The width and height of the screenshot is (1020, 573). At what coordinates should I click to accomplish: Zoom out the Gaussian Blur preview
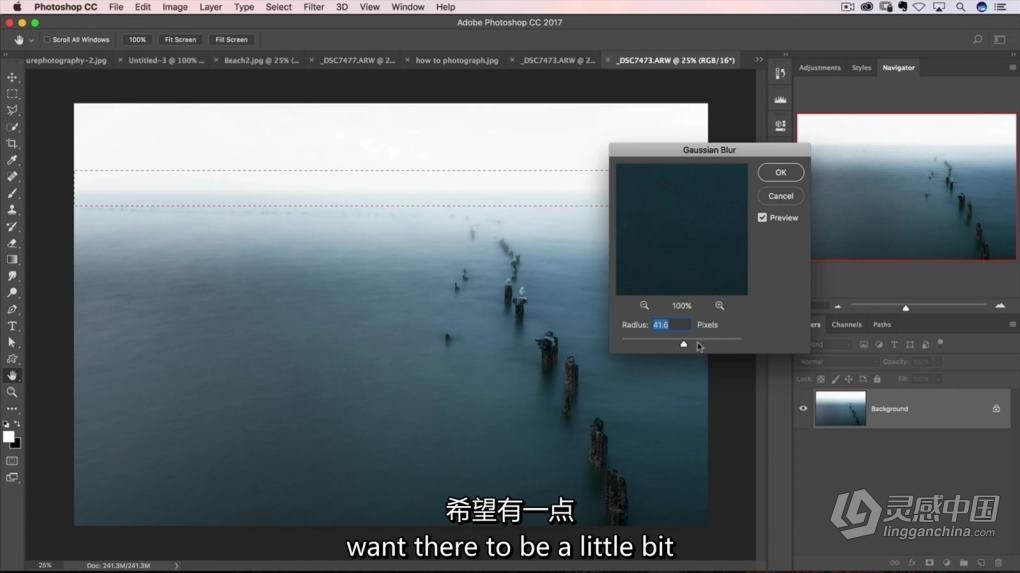(x=644, y=305)
